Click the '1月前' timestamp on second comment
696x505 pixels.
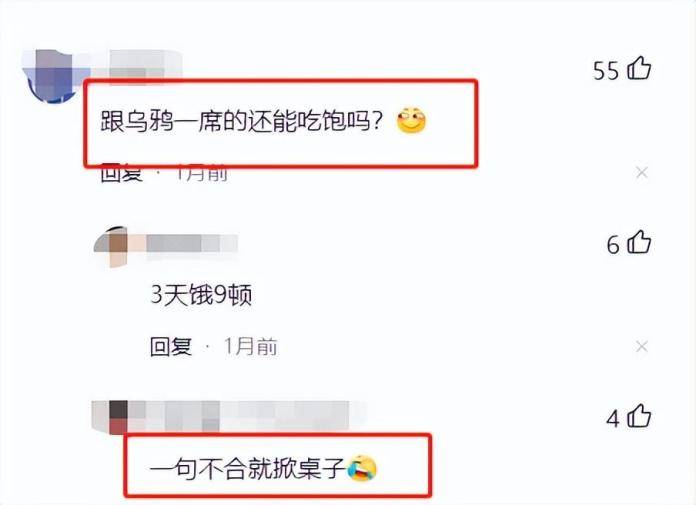251,347
